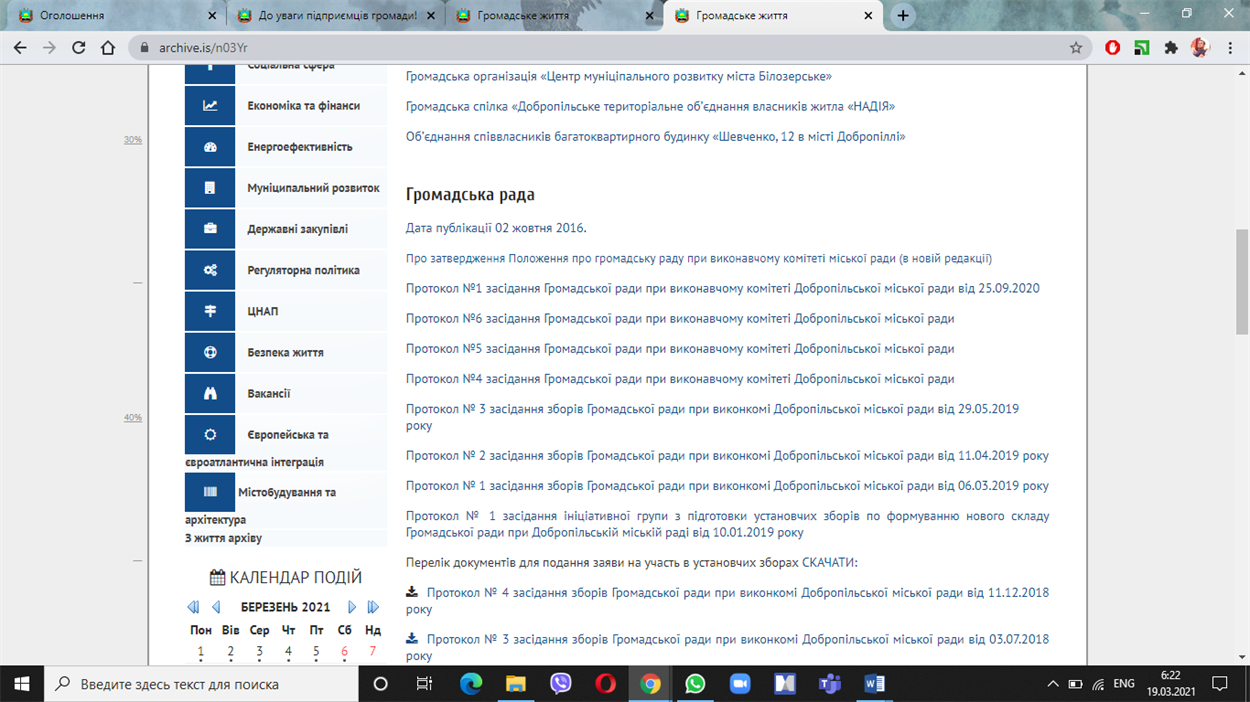Close the Оголошення tab
Screen dimensions: 1250x702
click(211, 16)
